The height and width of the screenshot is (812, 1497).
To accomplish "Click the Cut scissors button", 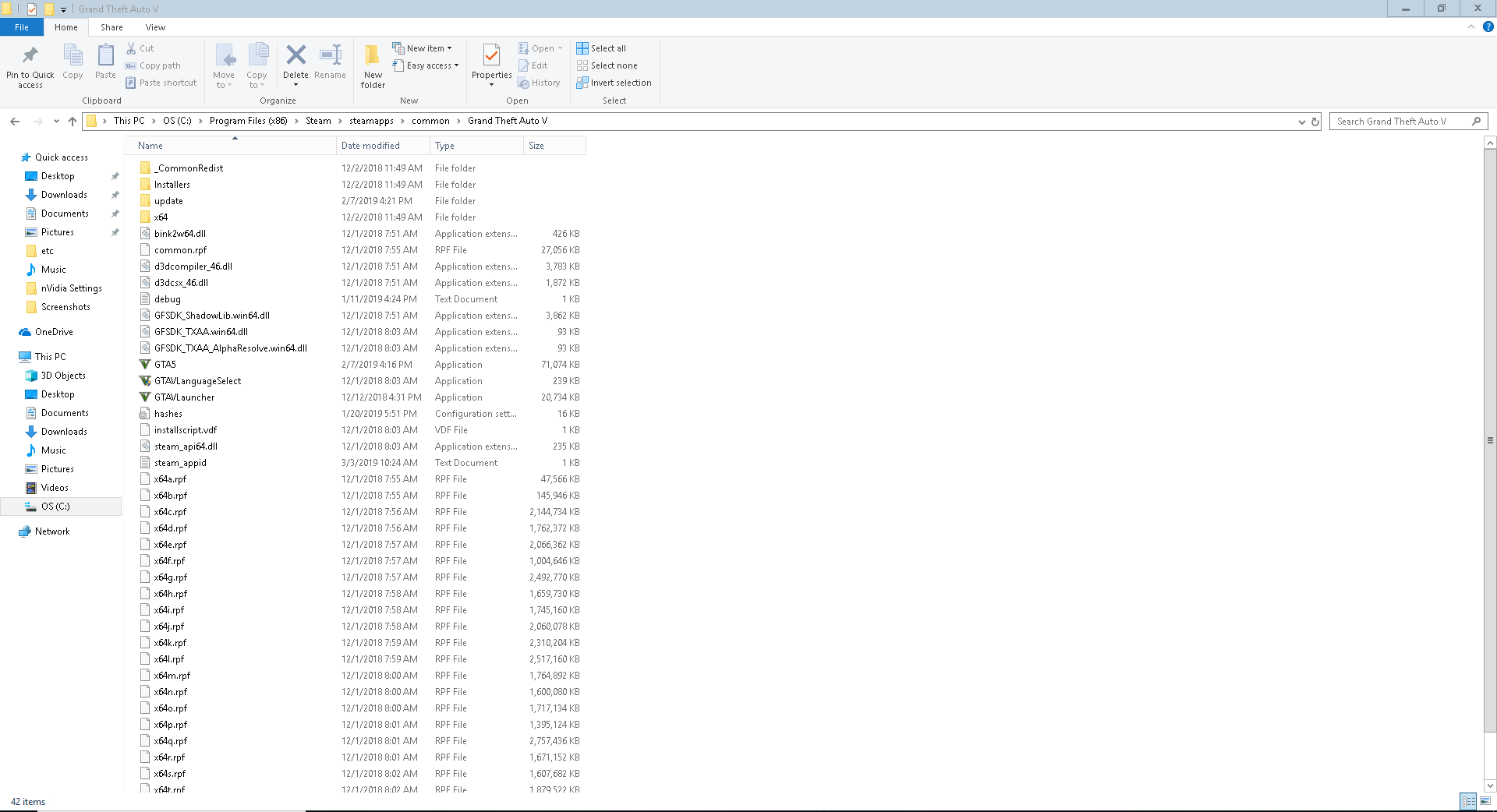I will [x=140, y=48].
